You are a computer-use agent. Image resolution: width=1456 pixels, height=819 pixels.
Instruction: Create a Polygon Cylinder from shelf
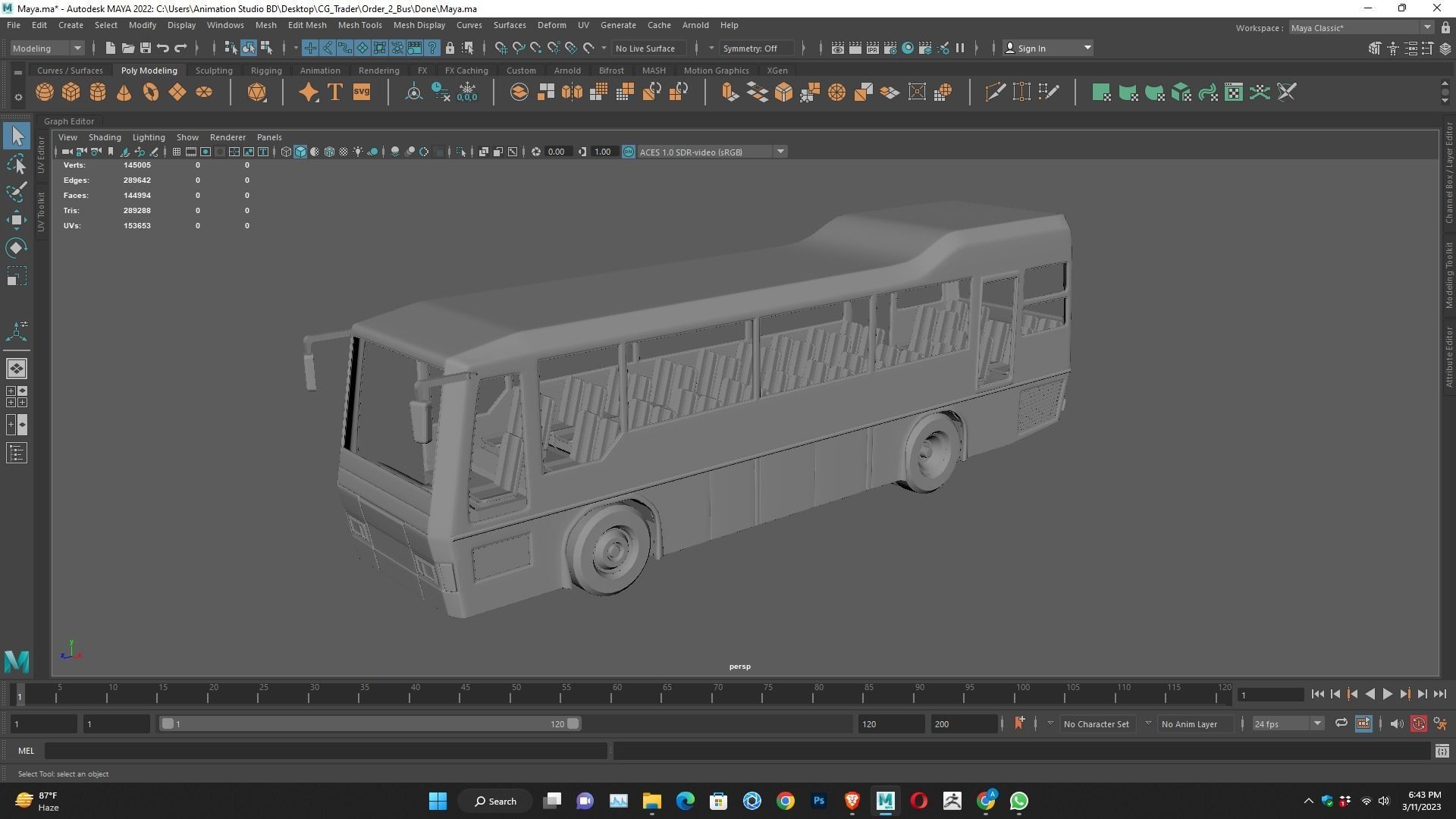[x=98, y=93]
